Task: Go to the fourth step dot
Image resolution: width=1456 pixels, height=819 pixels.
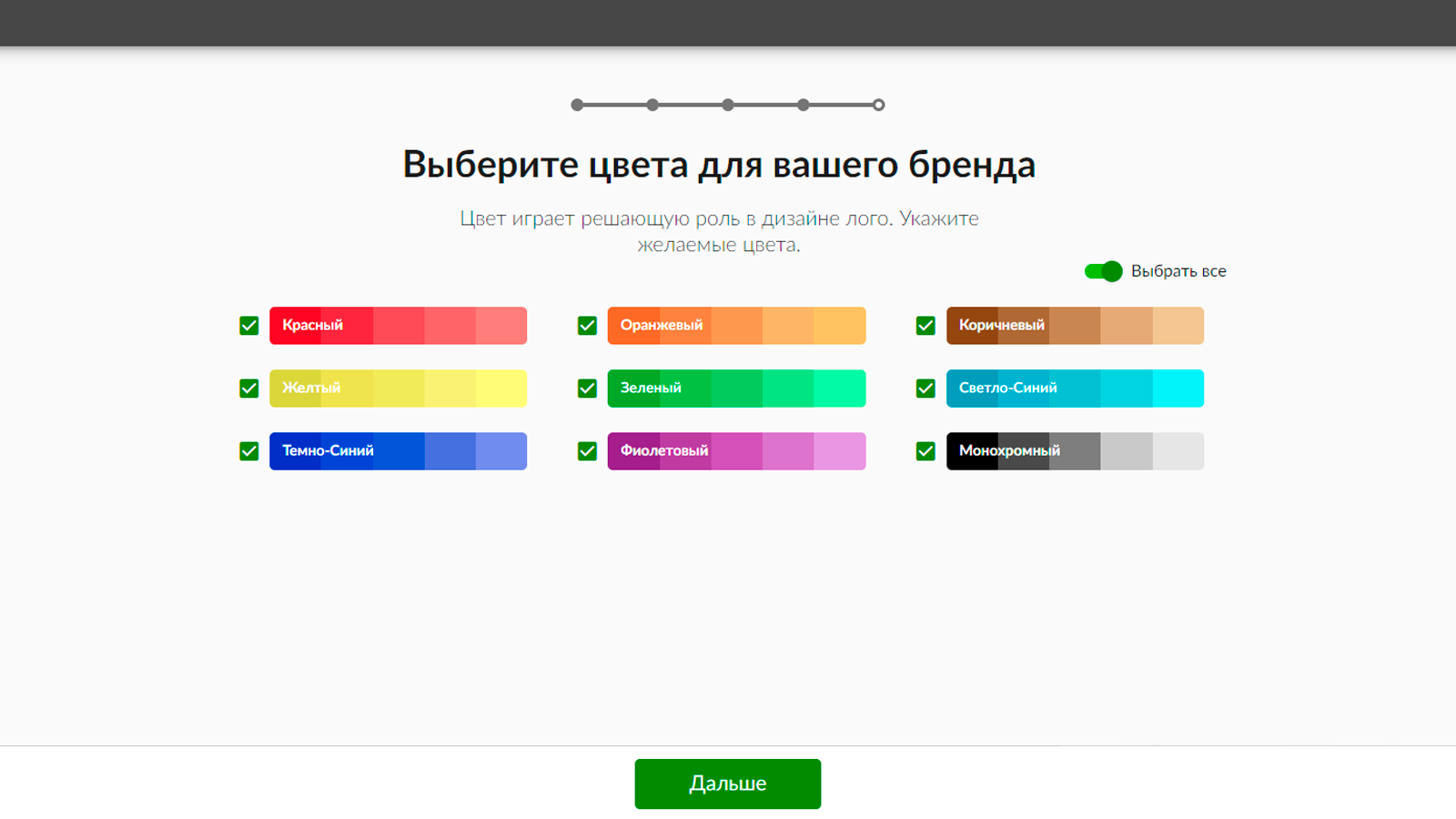Action: [804, 105]
